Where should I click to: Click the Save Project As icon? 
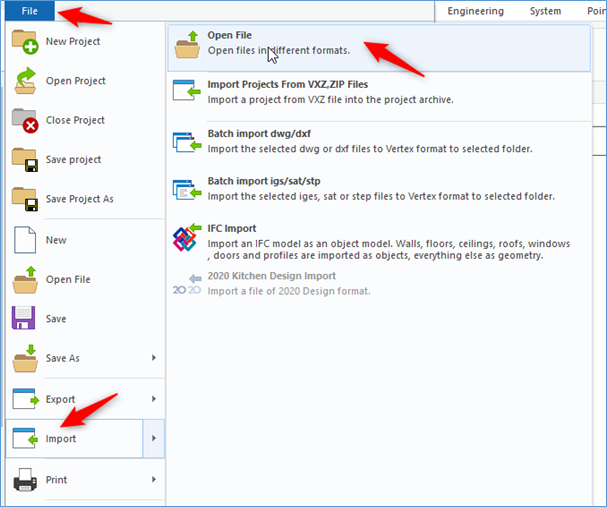pos(25,199)
